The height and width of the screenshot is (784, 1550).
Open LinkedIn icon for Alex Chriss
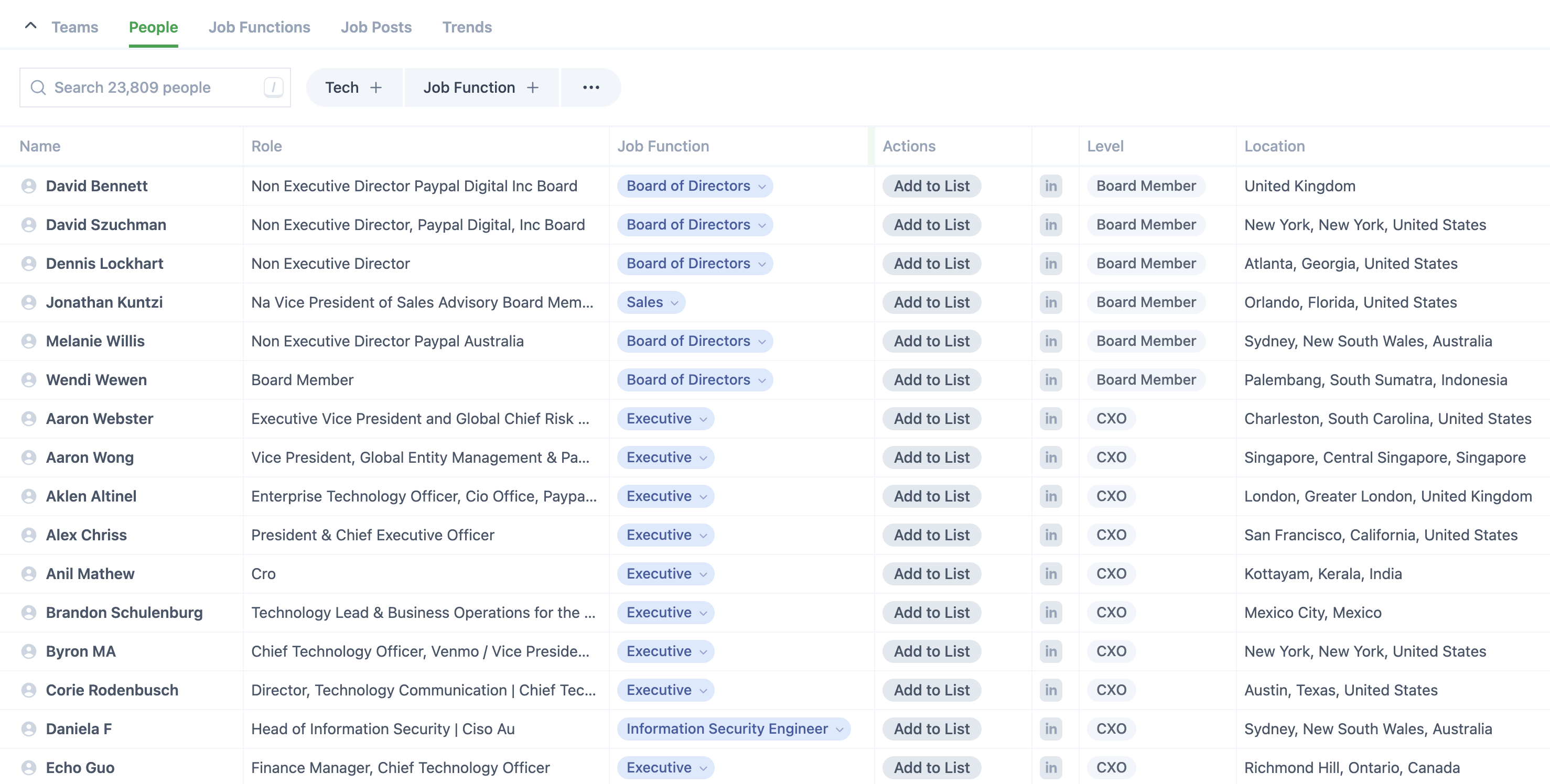click(x=1051, y=535)
